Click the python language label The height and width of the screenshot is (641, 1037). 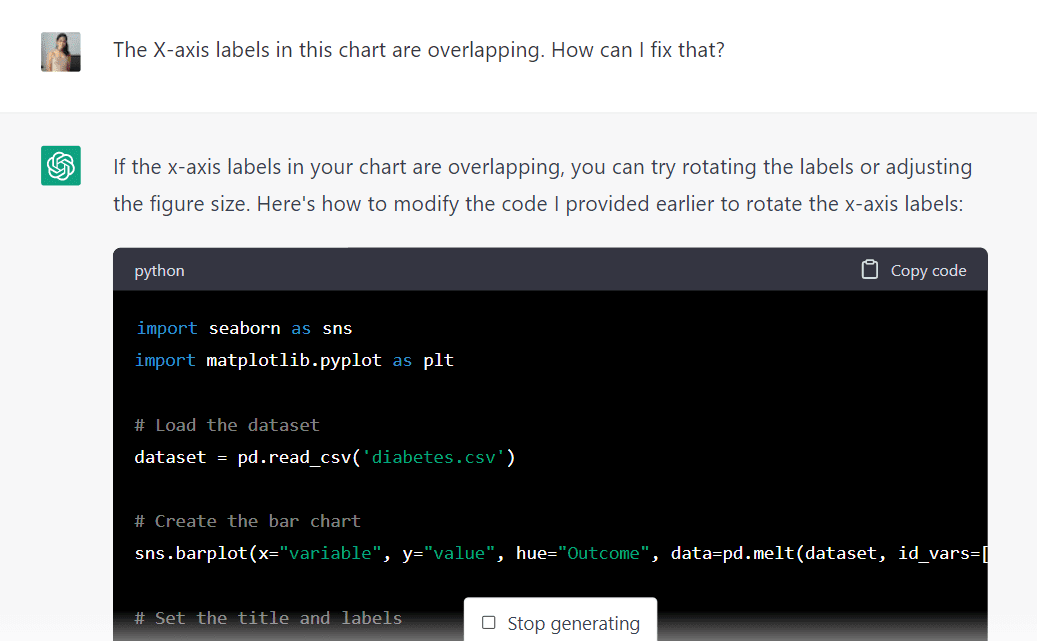click(159, 271)
